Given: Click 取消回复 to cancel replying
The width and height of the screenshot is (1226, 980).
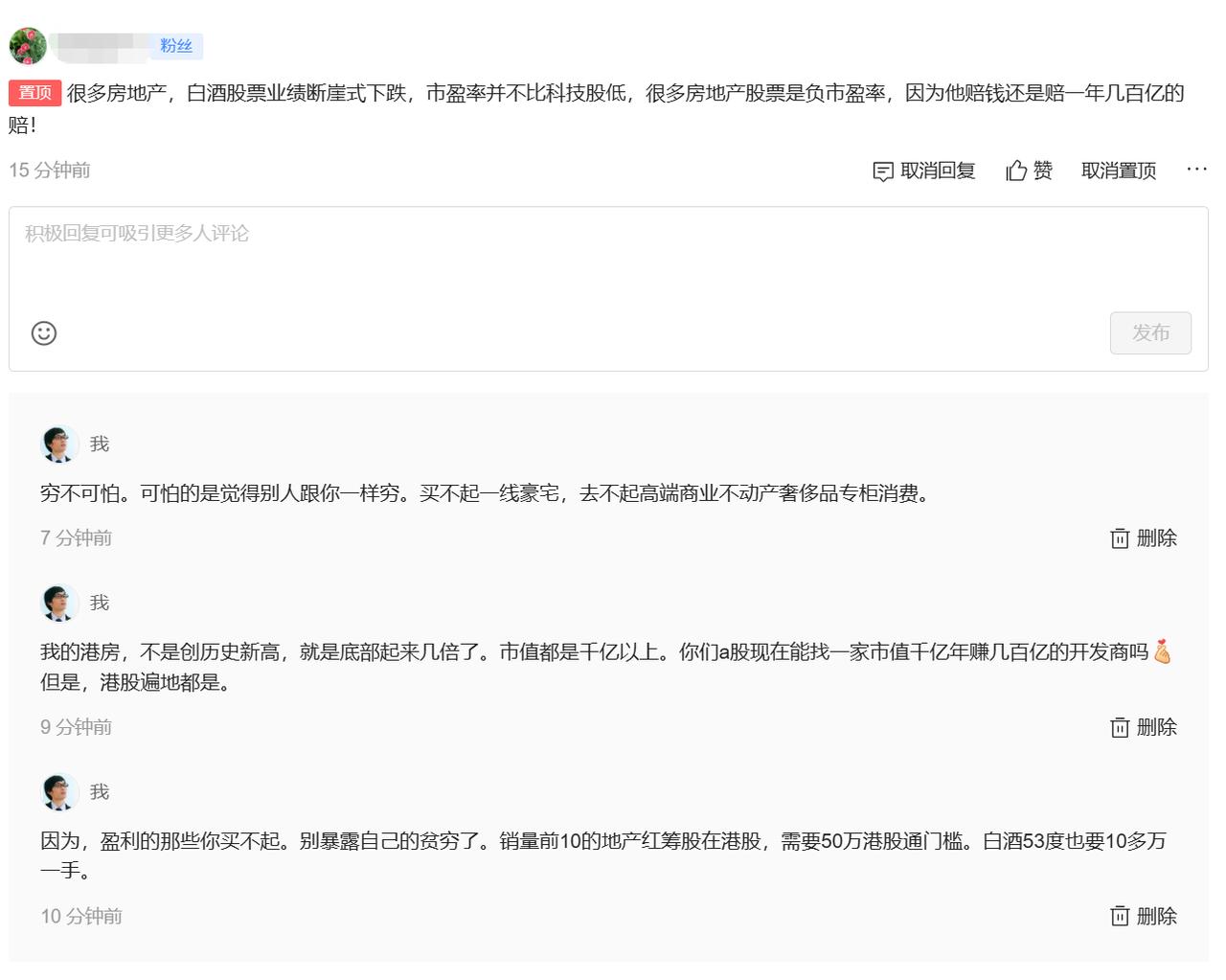Looking at the screenshot, I should coord(938,171).
